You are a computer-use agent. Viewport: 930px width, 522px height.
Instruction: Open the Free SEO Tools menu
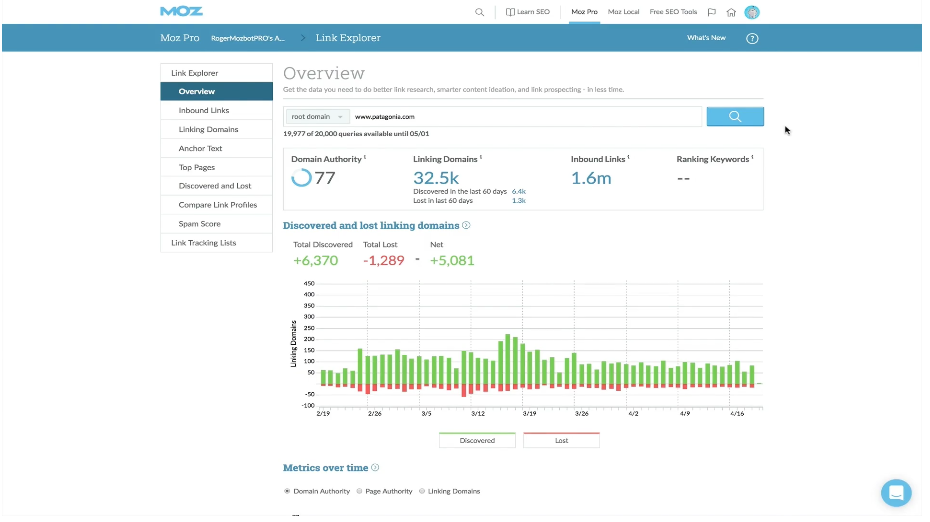(673, 12)
